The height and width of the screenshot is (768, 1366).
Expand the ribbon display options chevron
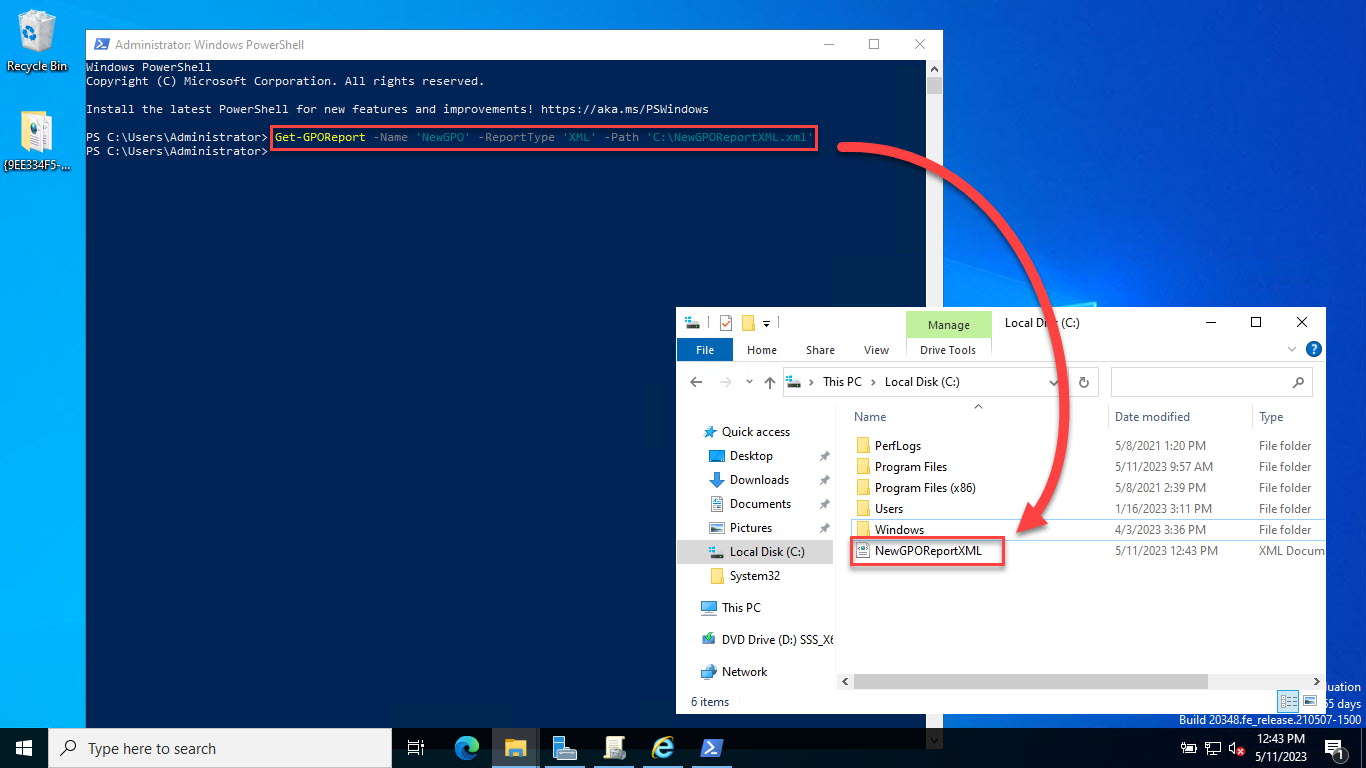(1291, 349)
